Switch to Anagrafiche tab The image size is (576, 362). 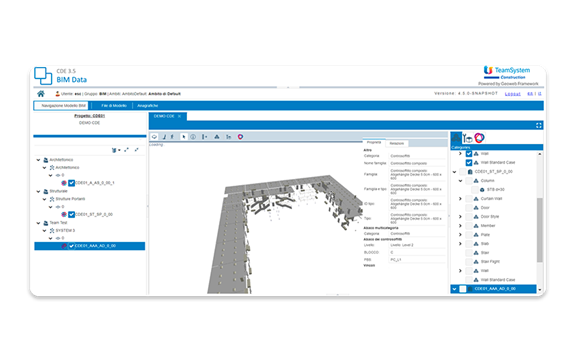coord(148,105)
